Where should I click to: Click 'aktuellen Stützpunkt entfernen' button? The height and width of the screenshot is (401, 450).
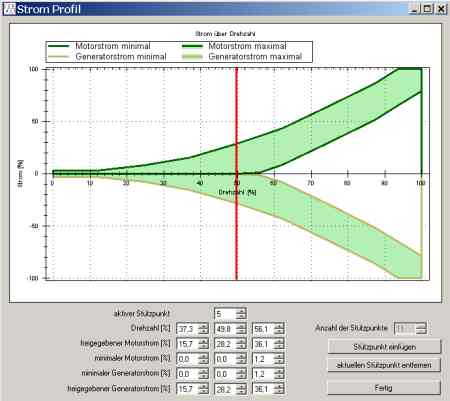pos(384,365)
